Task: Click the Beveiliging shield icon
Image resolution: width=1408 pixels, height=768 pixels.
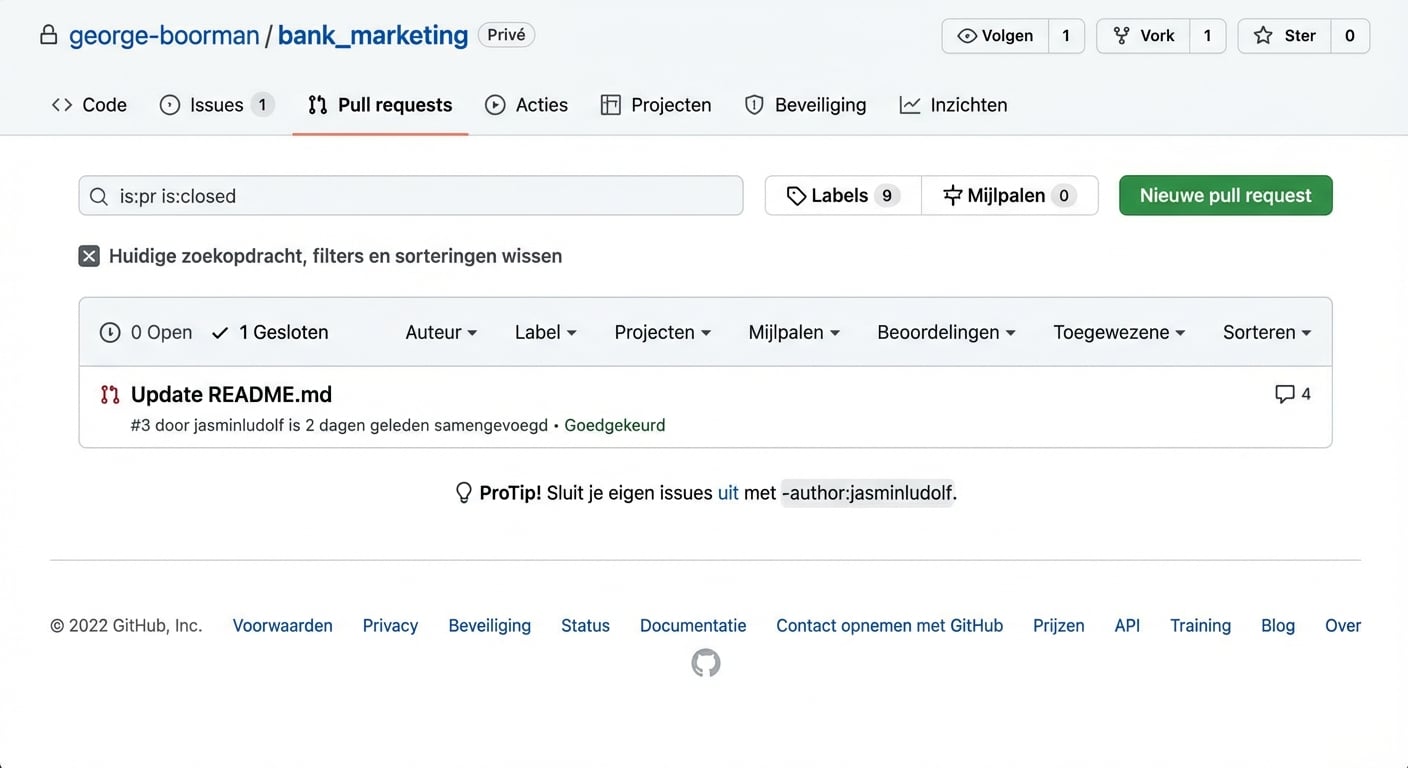Action: point(753,104)
